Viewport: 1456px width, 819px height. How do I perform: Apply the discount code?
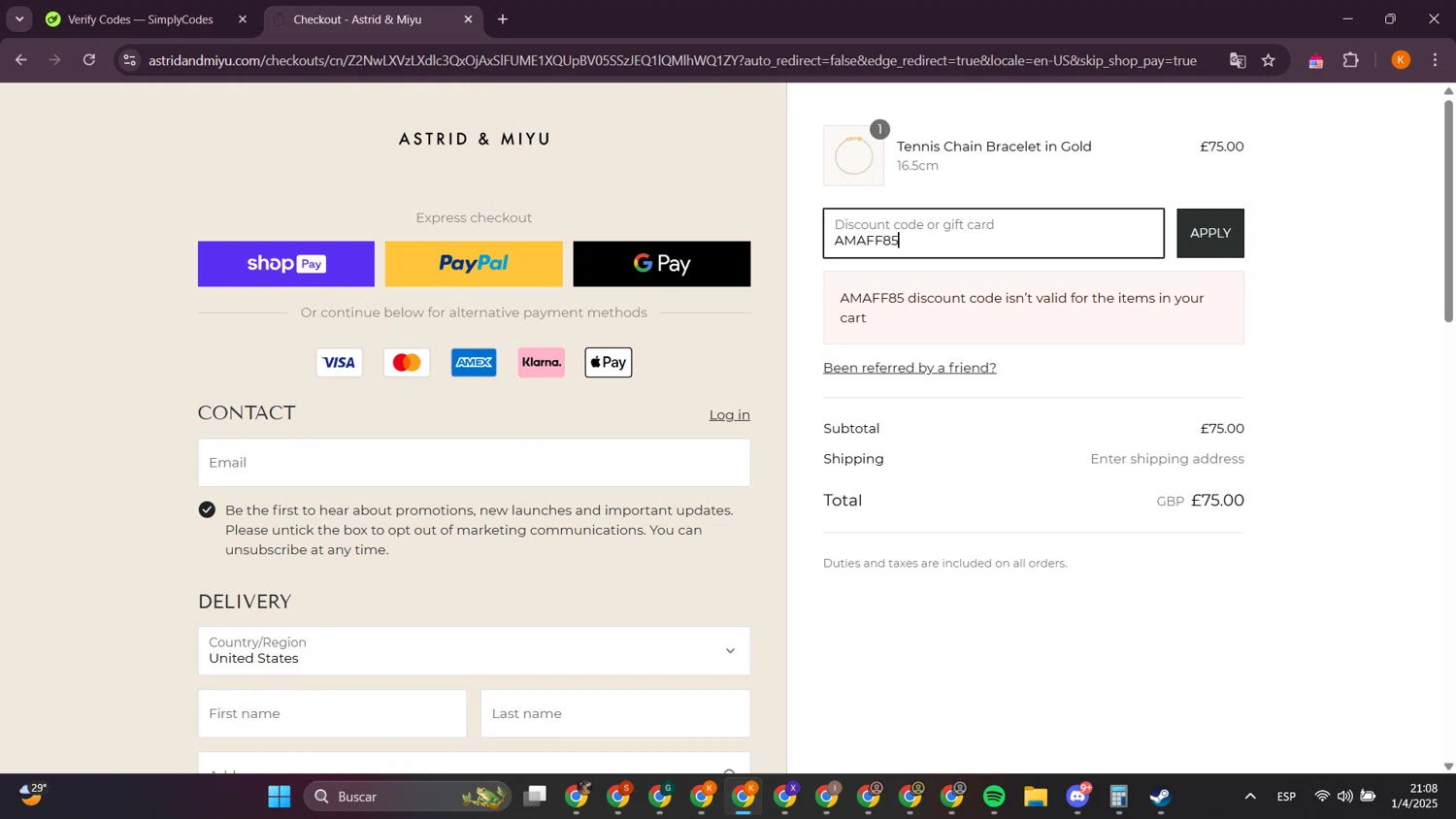(x=1210, y=233)
